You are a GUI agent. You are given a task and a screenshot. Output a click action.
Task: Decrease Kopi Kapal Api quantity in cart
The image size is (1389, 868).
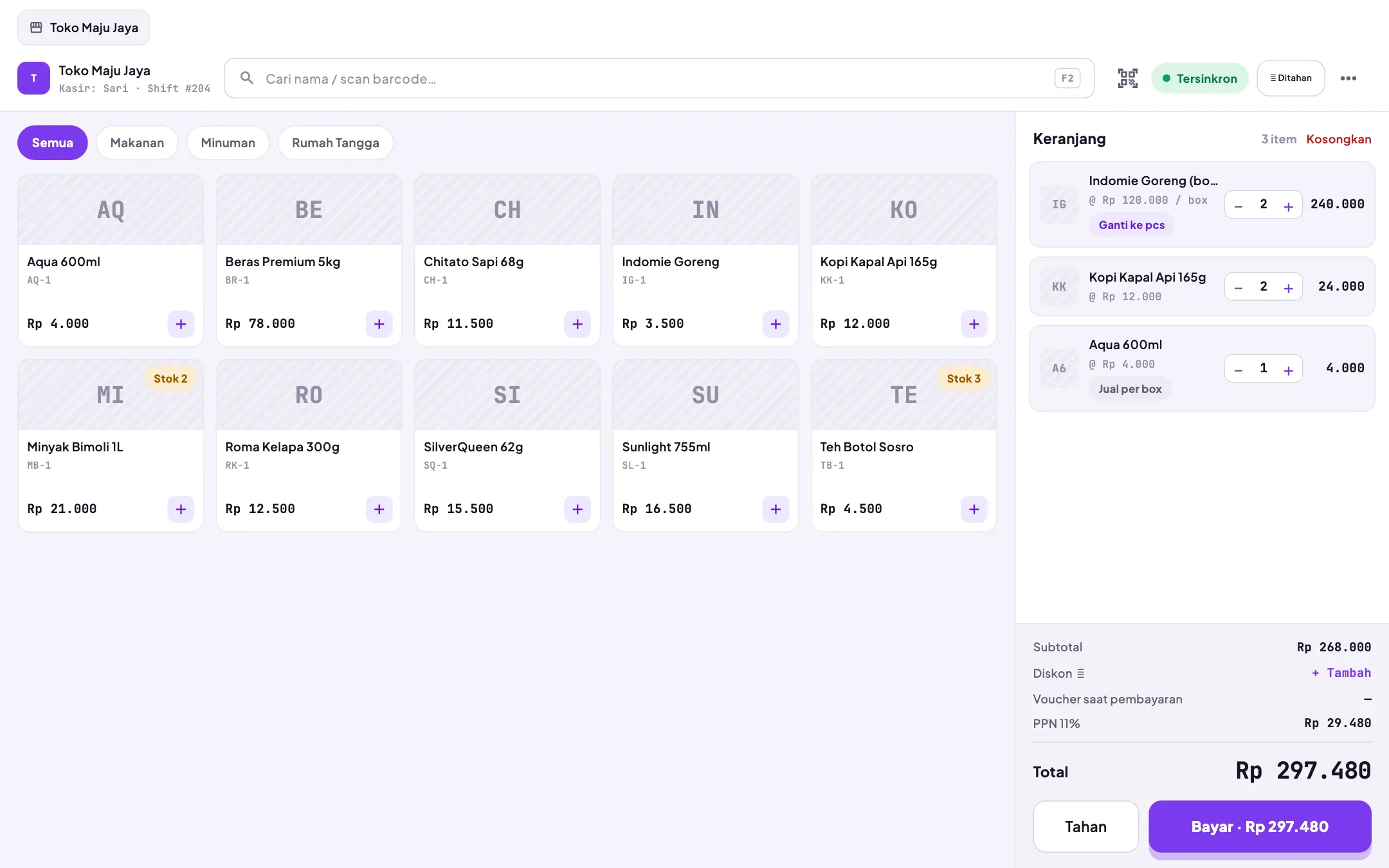[x=1239, y=287]
